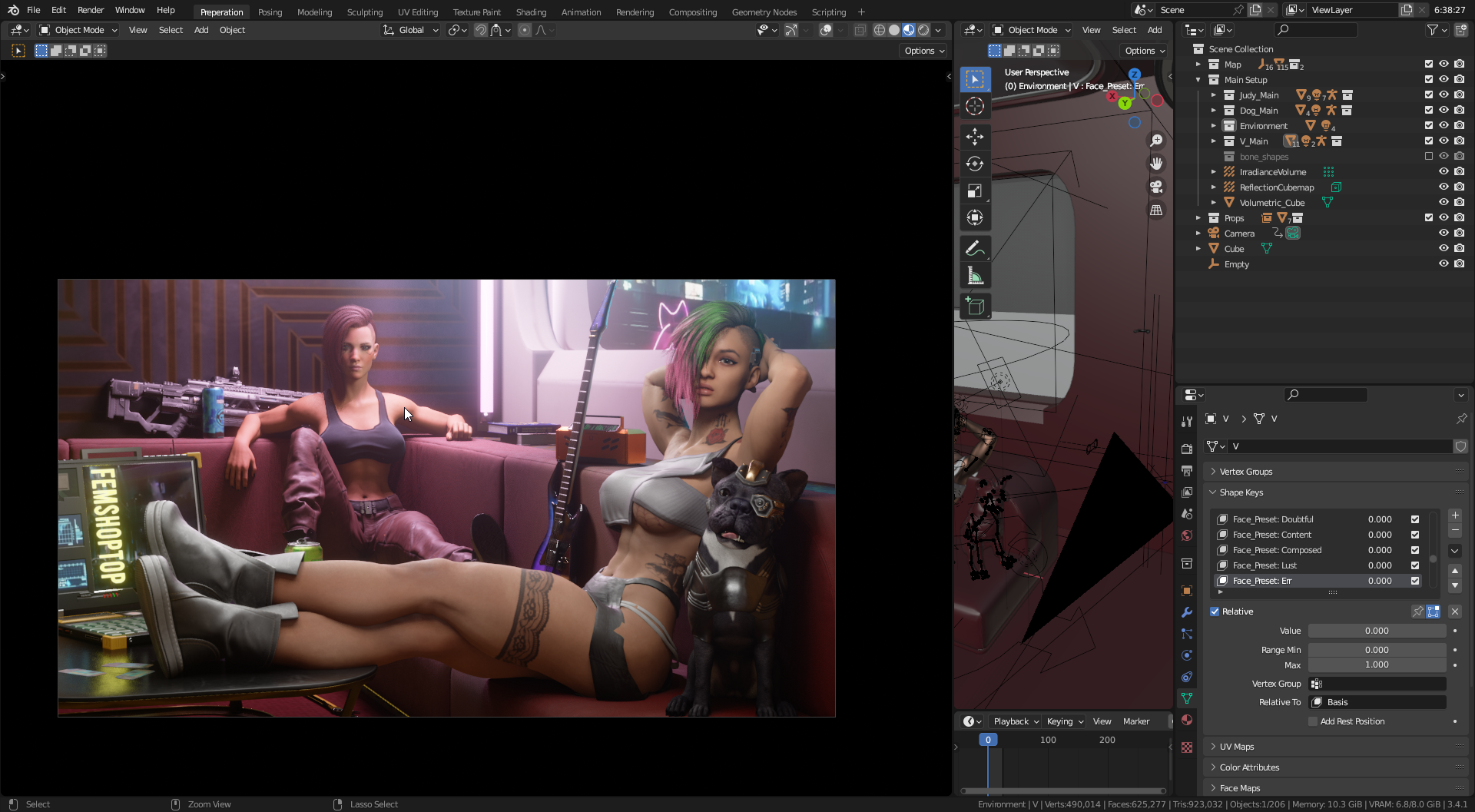Toggle visibility of the Empty object
The width and height of the screenshot is (1475, 812).
(x=1444, y=264)
